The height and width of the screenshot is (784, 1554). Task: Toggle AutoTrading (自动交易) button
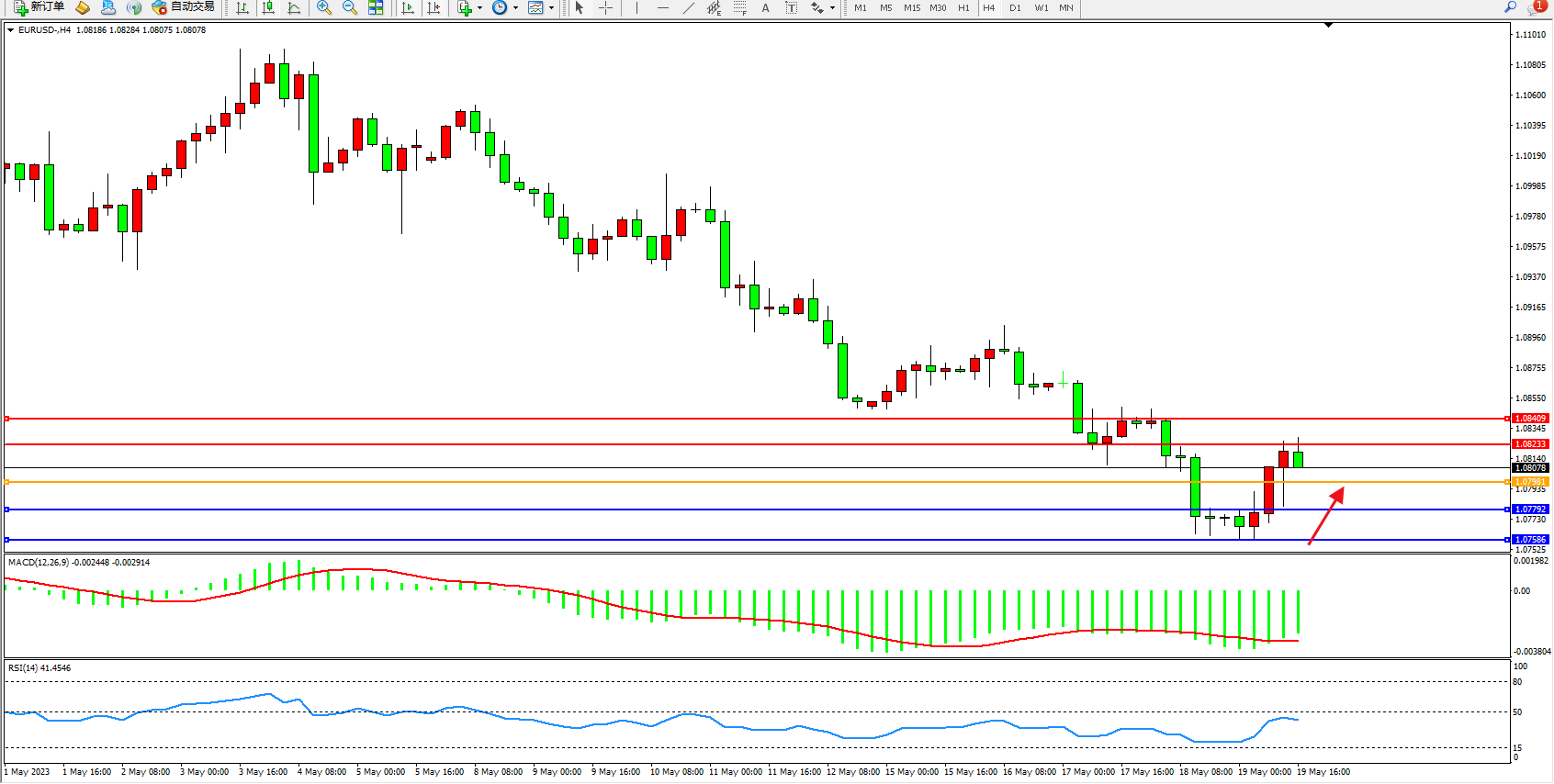click(184, 7)
